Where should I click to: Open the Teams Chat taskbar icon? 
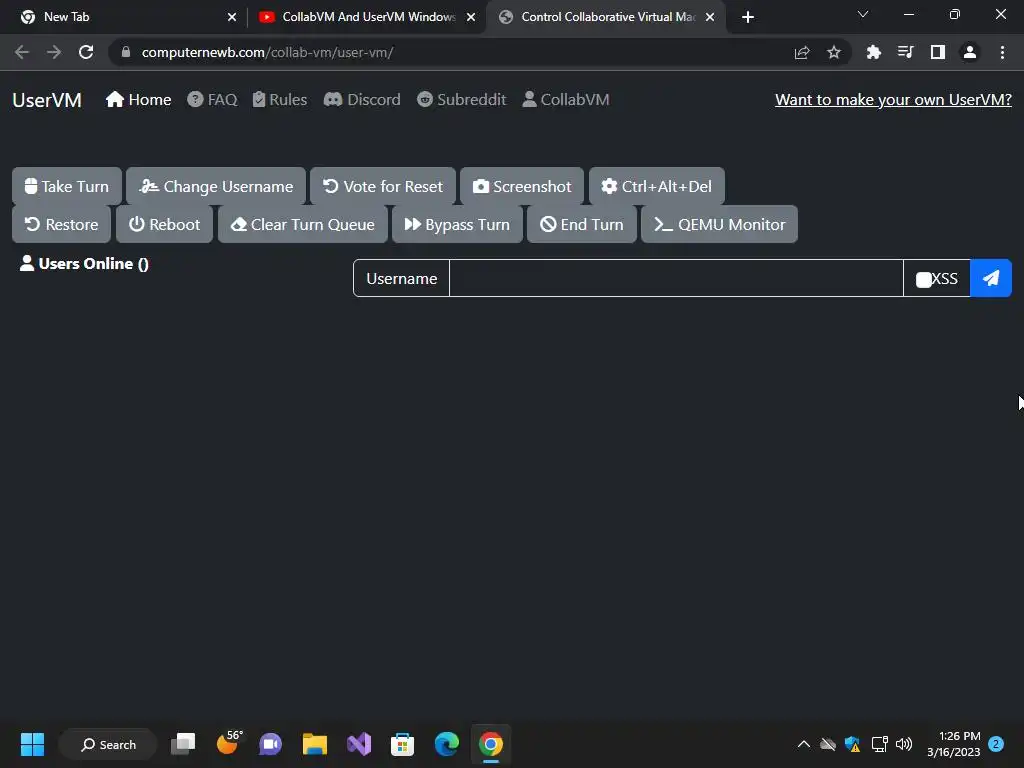click(x=270, y=744)
